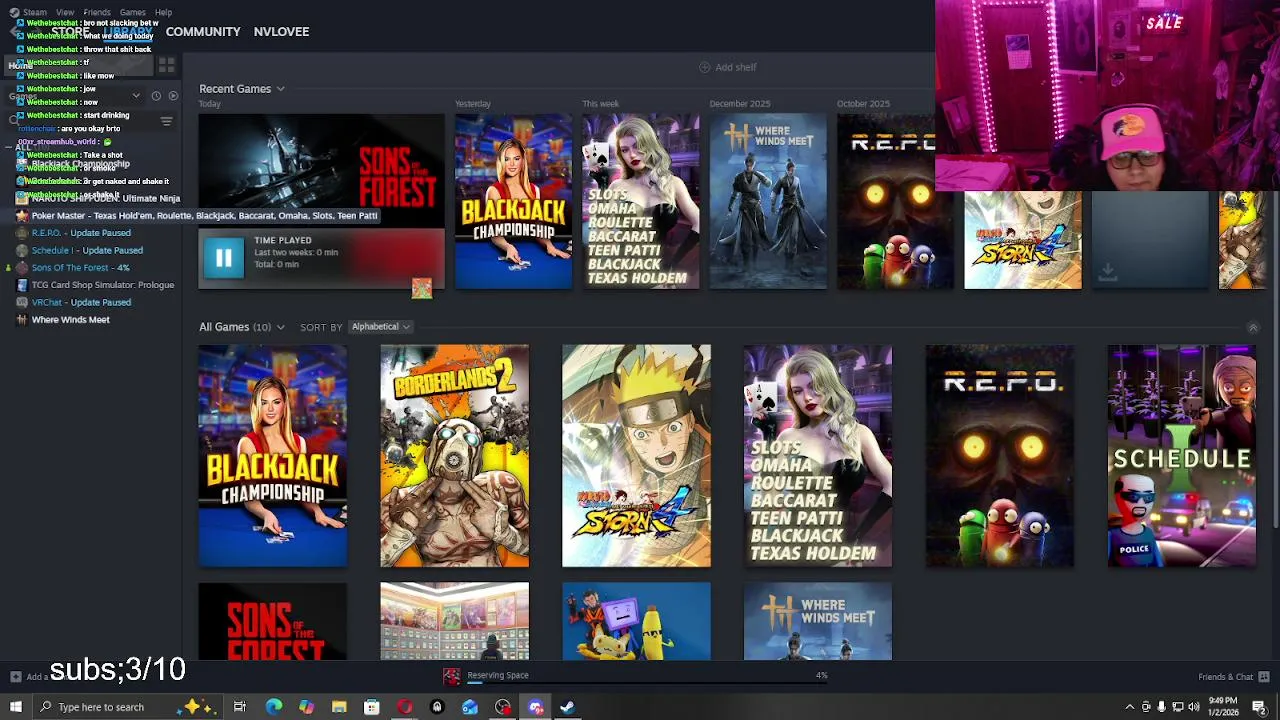Click the Sons Of The Forest sidebar icon
Viewport: 1280px width, 720px height.
click(x=22, y=268)
